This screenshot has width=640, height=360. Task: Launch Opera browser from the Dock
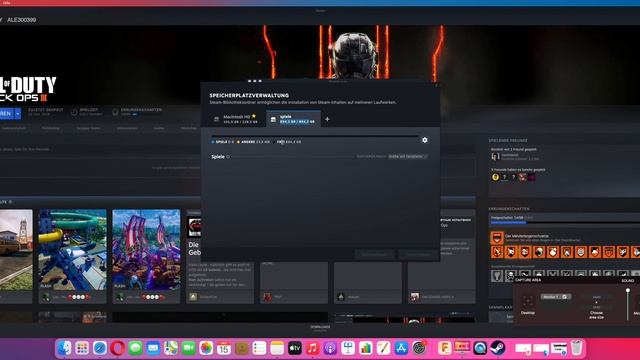click(118, 348)
